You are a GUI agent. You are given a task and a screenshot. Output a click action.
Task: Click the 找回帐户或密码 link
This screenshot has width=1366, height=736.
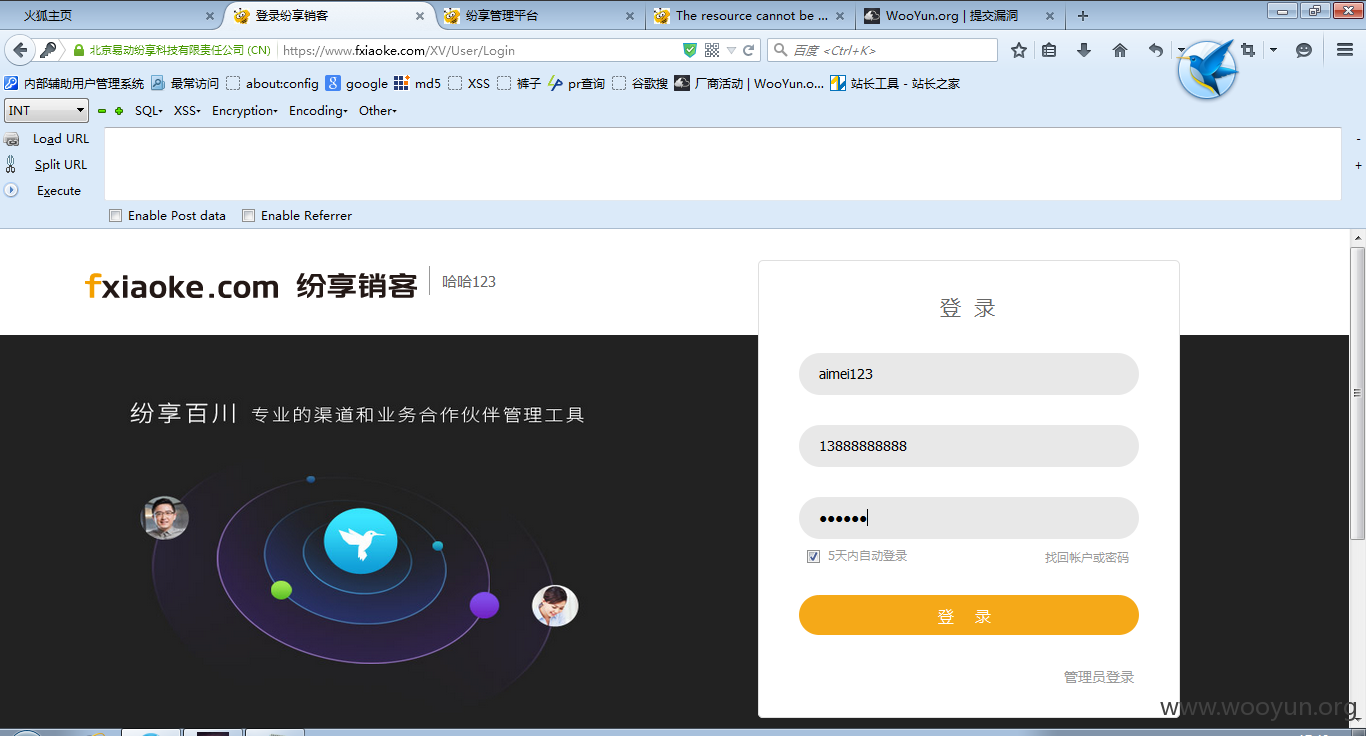point(1086,557)
